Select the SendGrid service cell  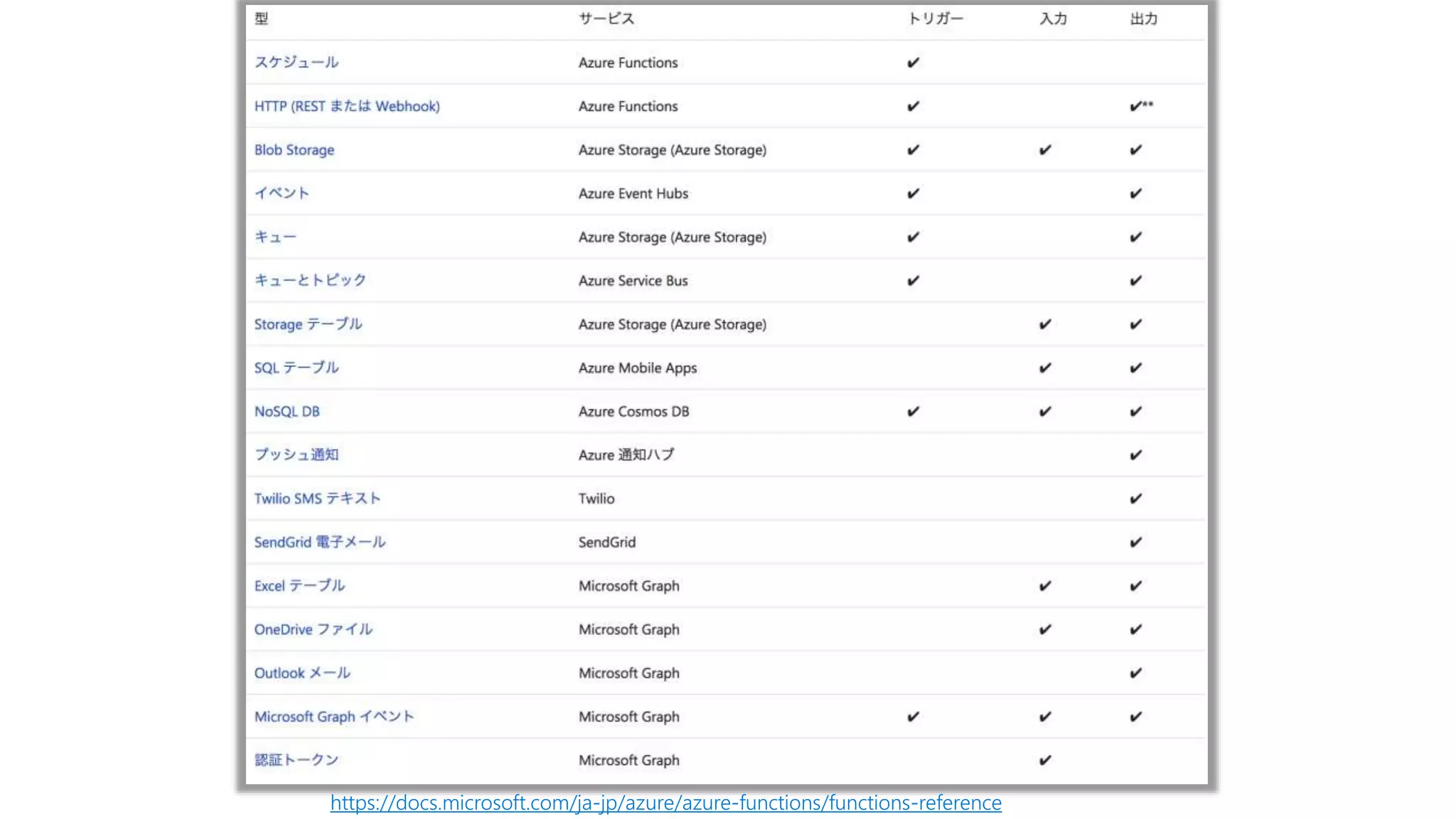pos(607,542)
